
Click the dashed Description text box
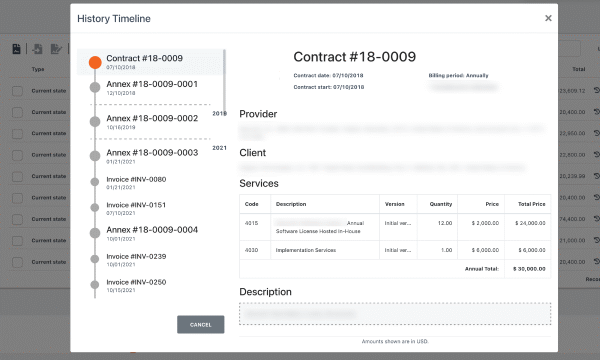pos(395,314)
